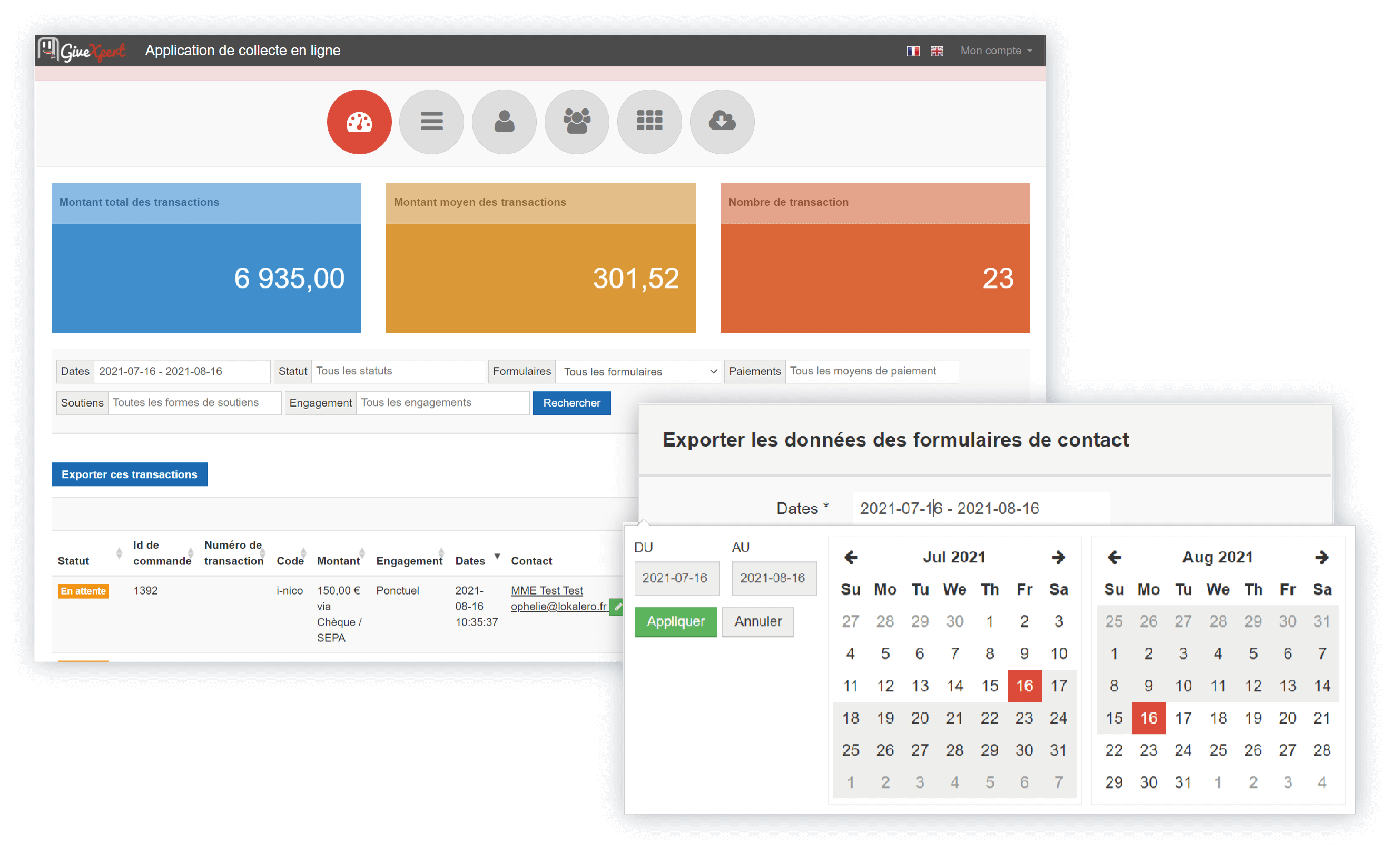Viewport: 1400px width, 852px height.
Task: Click the Ponctuel engagement cell
Action: tap(398, 591)
